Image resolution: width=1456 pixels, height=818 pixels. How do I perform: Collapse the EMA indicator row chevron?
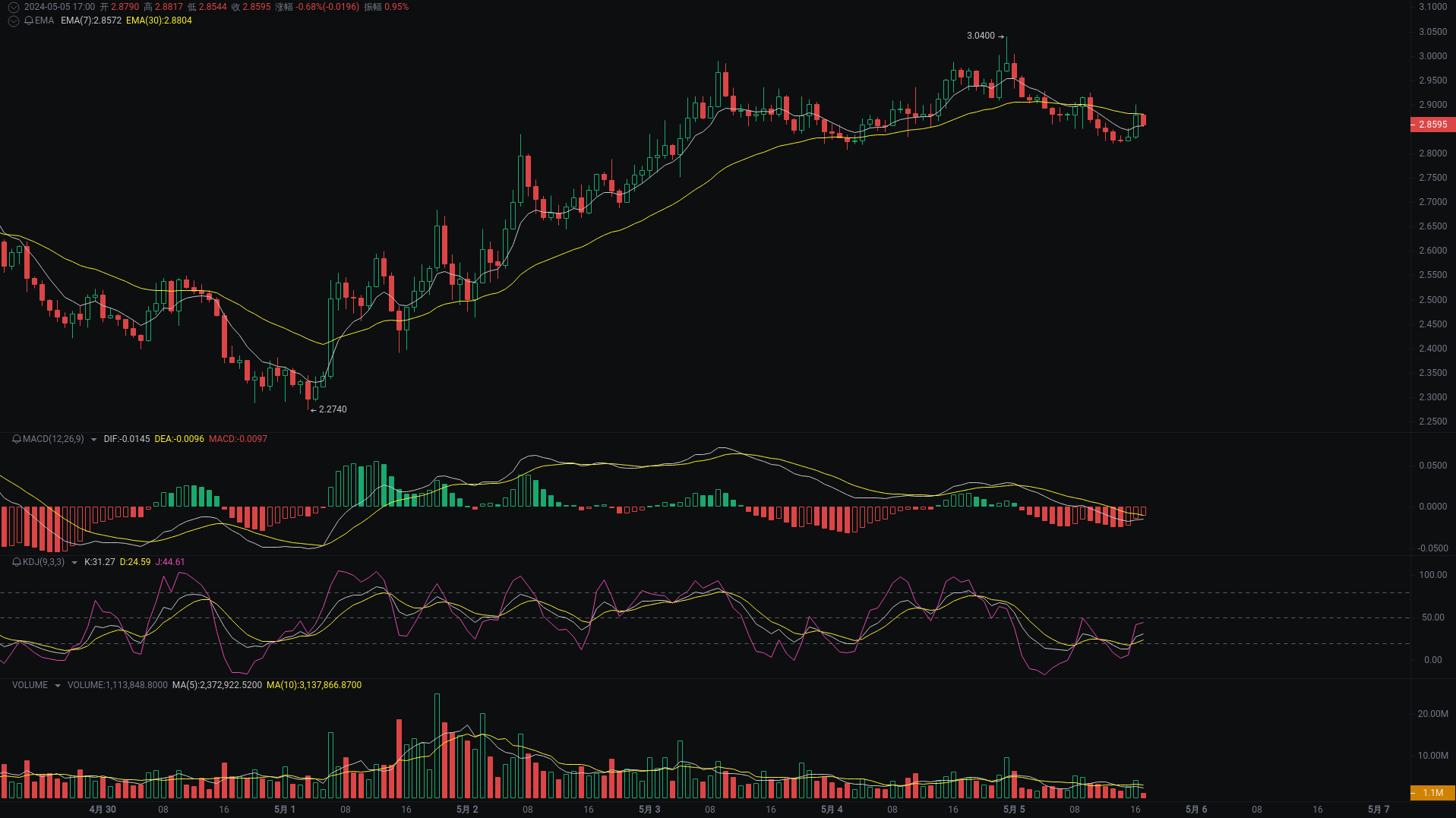(13, 21)
